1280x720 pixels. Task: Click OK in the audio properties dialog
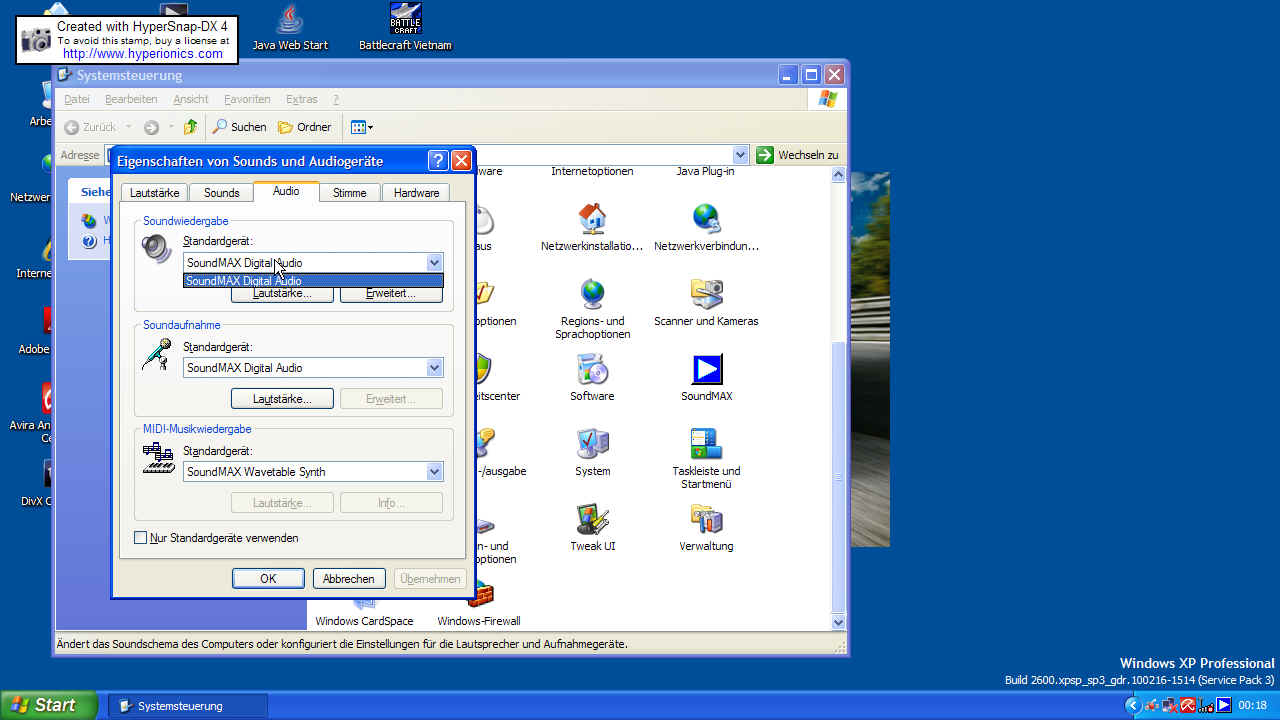click(x=268, y=579)
